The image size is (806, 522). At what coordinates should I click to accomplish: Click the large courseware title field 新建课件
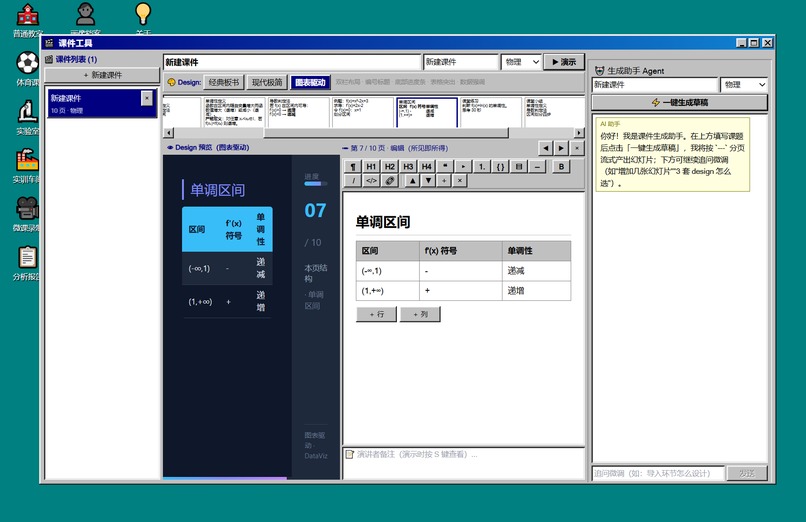pyautogui.click(x=292, y=62)
